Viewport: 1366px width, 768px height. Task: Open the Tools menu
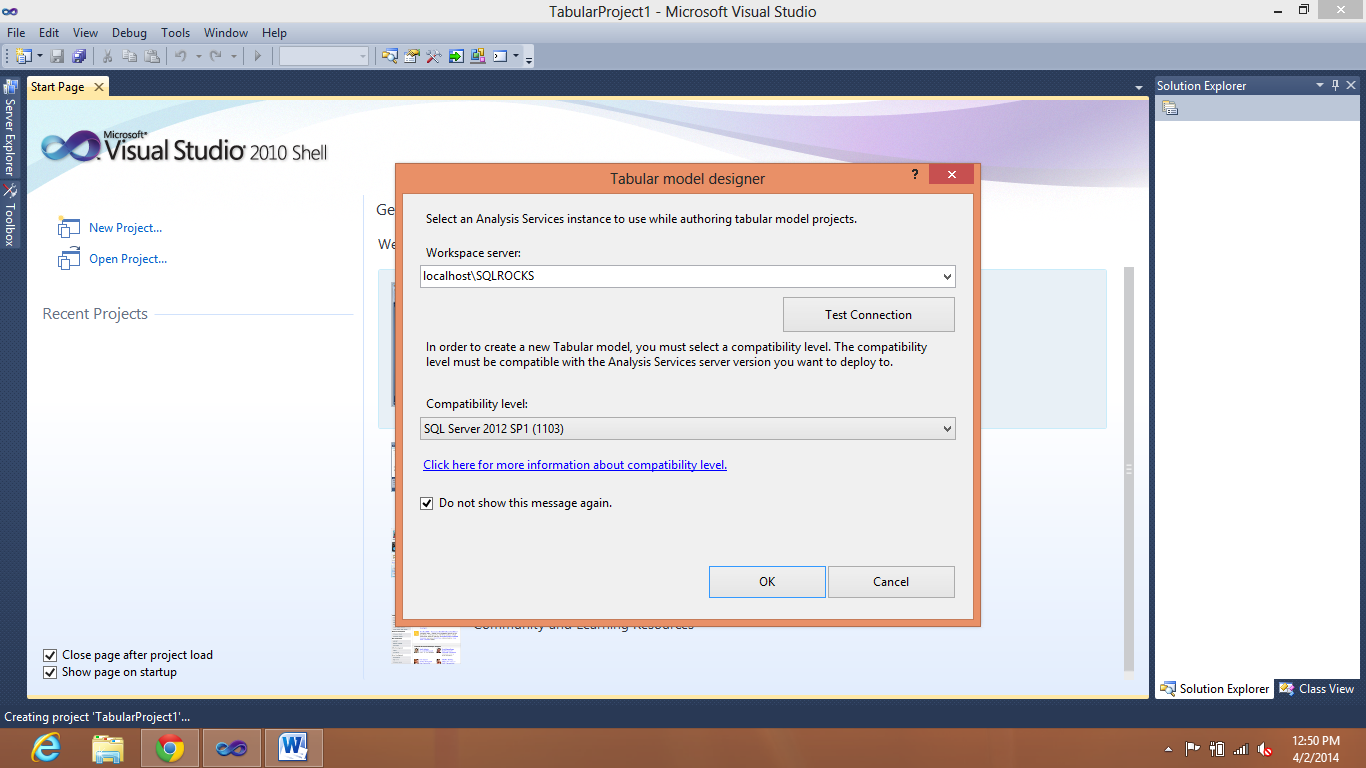coord(176,33)
